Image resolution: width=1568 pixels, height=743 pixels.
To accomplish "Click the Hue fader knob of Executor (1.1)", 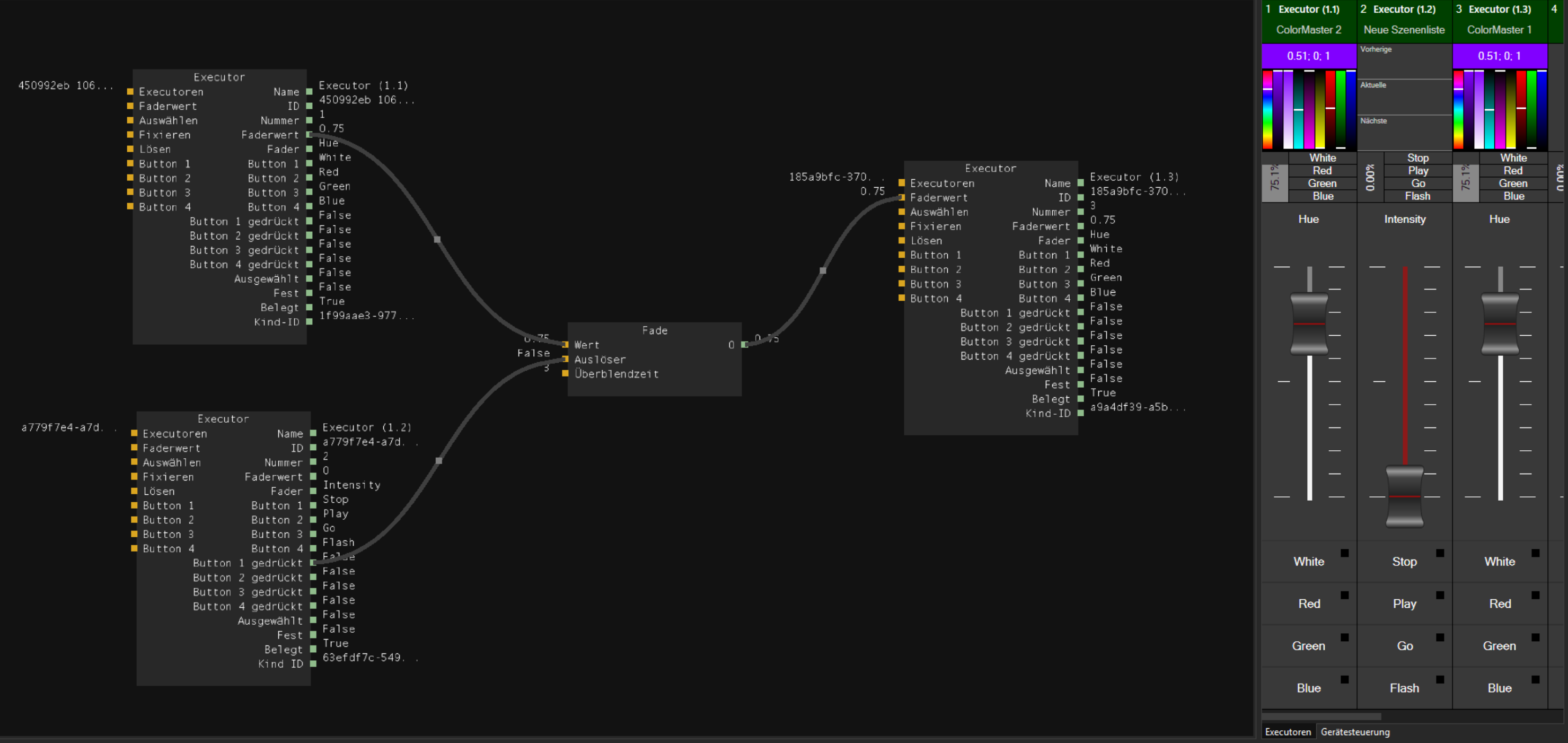I will point(1309,324).
